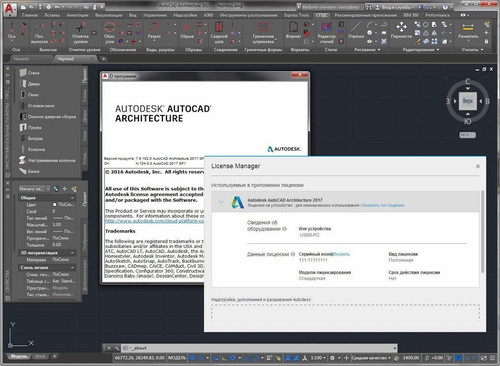
Task: Select the Разрез section tool
Action: 154,31
